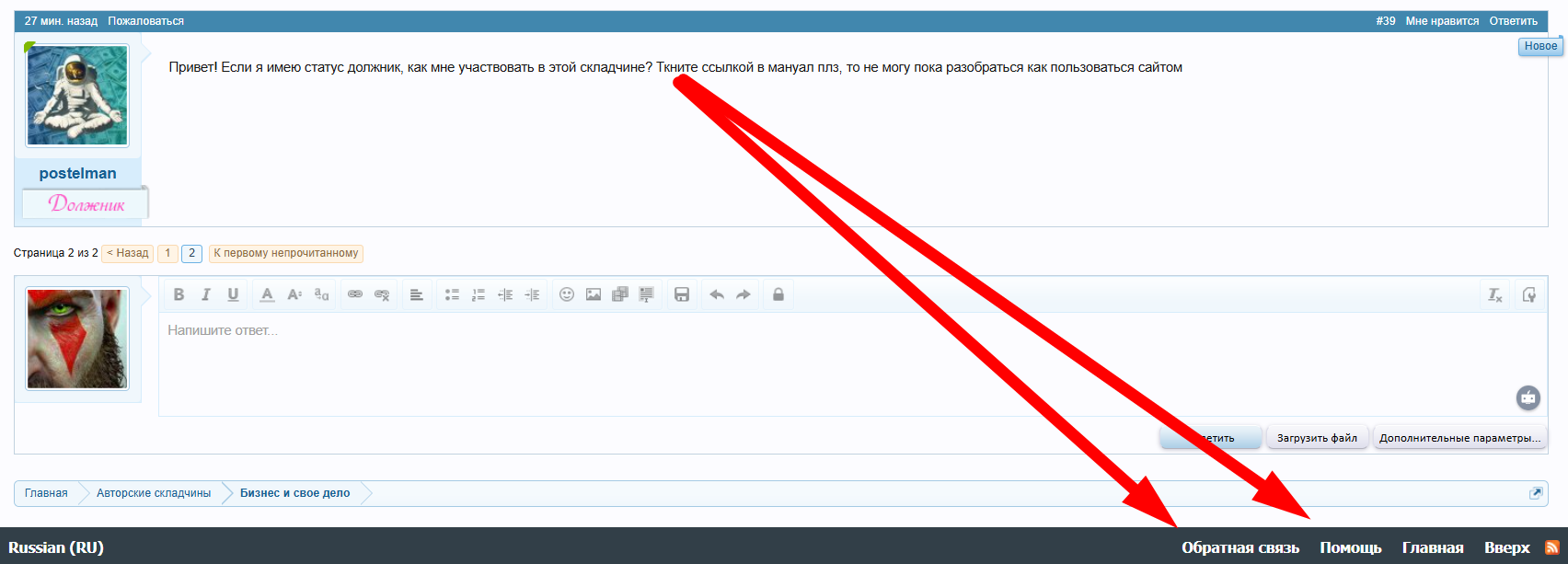Viewport: 1568px width, 564px height.
Task: Open the 'Russian (RU)' language chooser
Action: click(x=56, y=547)
